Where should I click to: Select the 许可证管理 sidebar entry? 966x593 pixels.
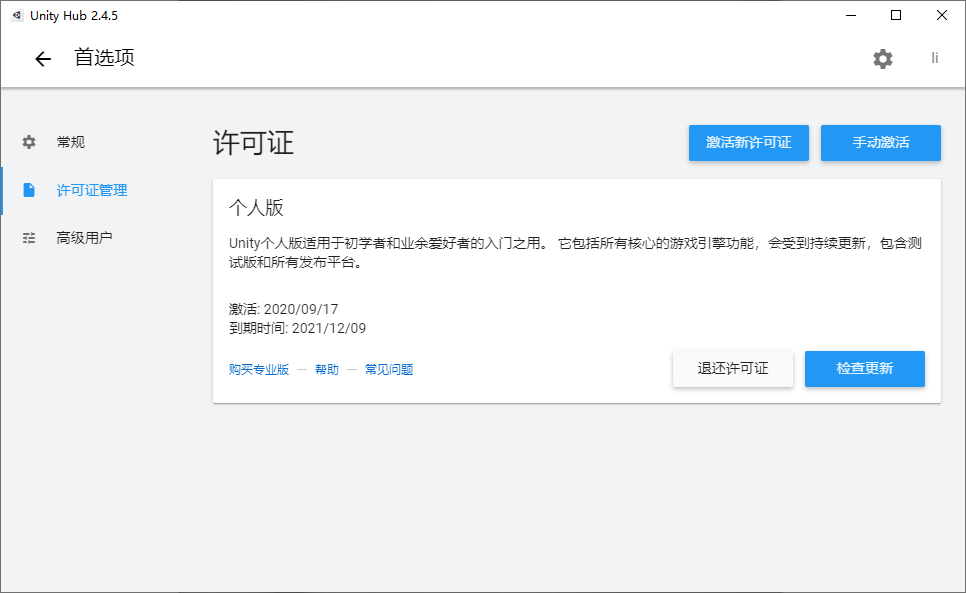[x=92, y=190]
